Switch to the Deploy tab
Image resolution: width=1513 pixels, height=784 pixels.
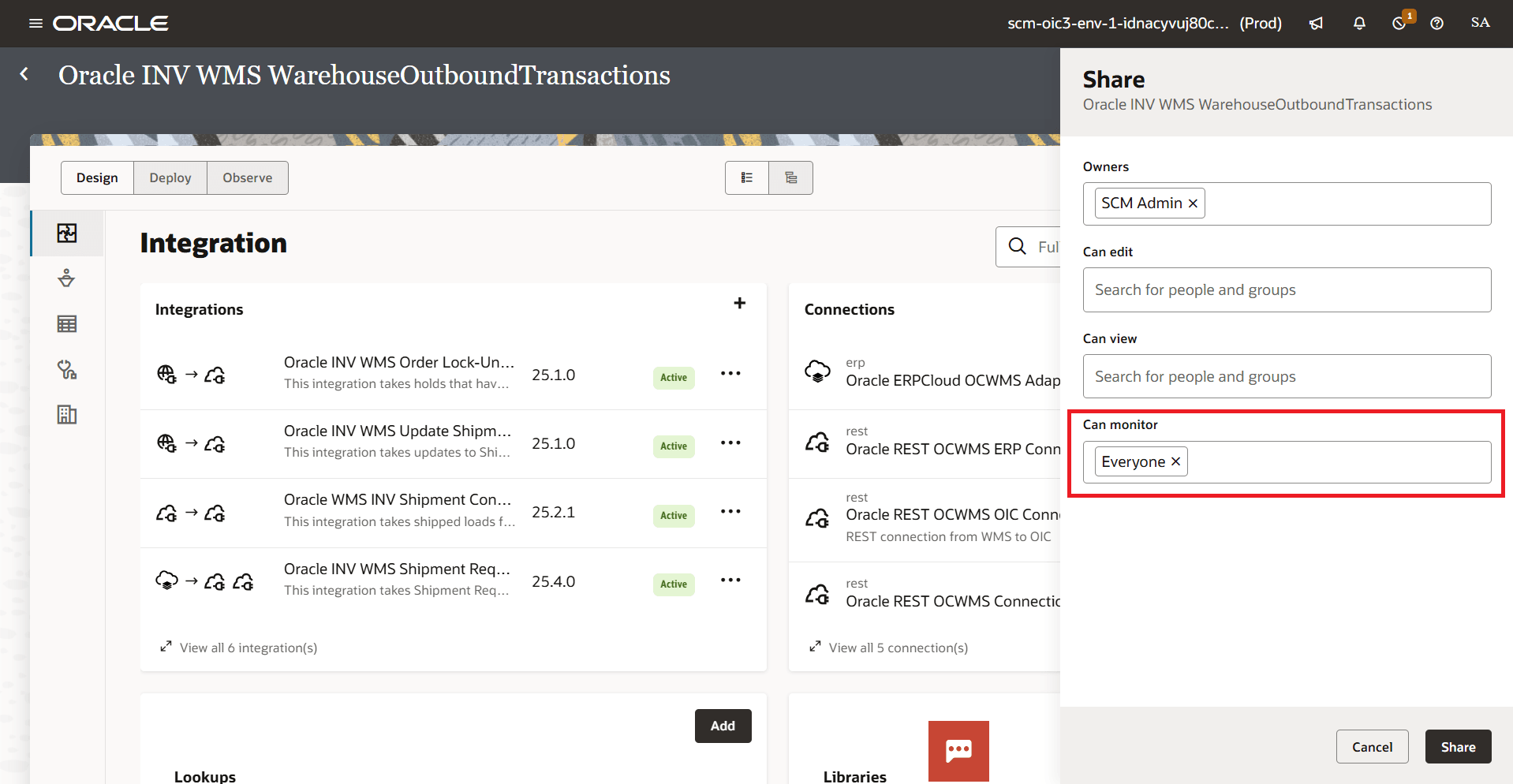[170, 177]
